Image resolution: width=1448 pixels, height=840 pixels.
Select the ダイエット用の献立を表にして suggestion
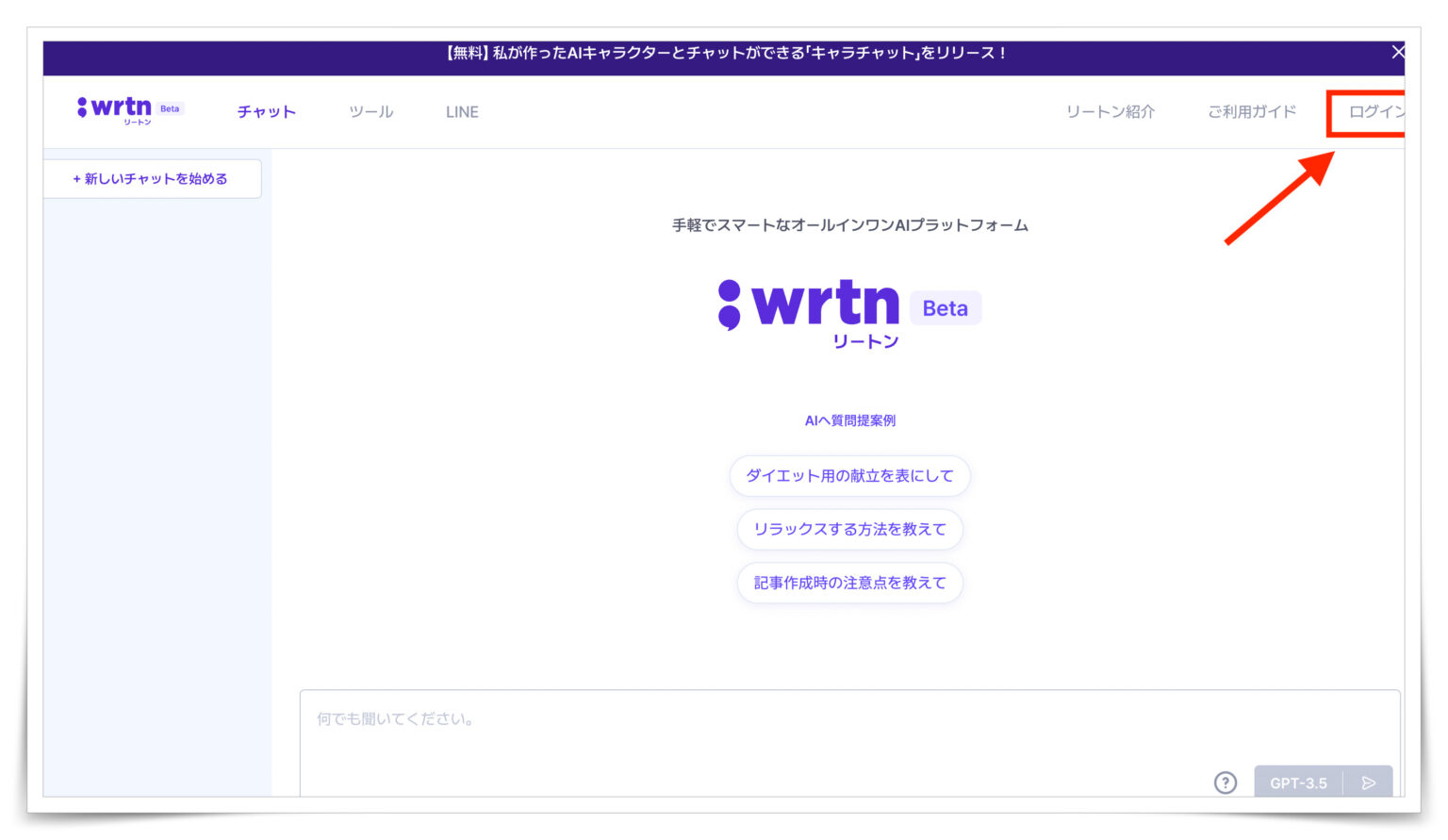click(x=849, y=476)
